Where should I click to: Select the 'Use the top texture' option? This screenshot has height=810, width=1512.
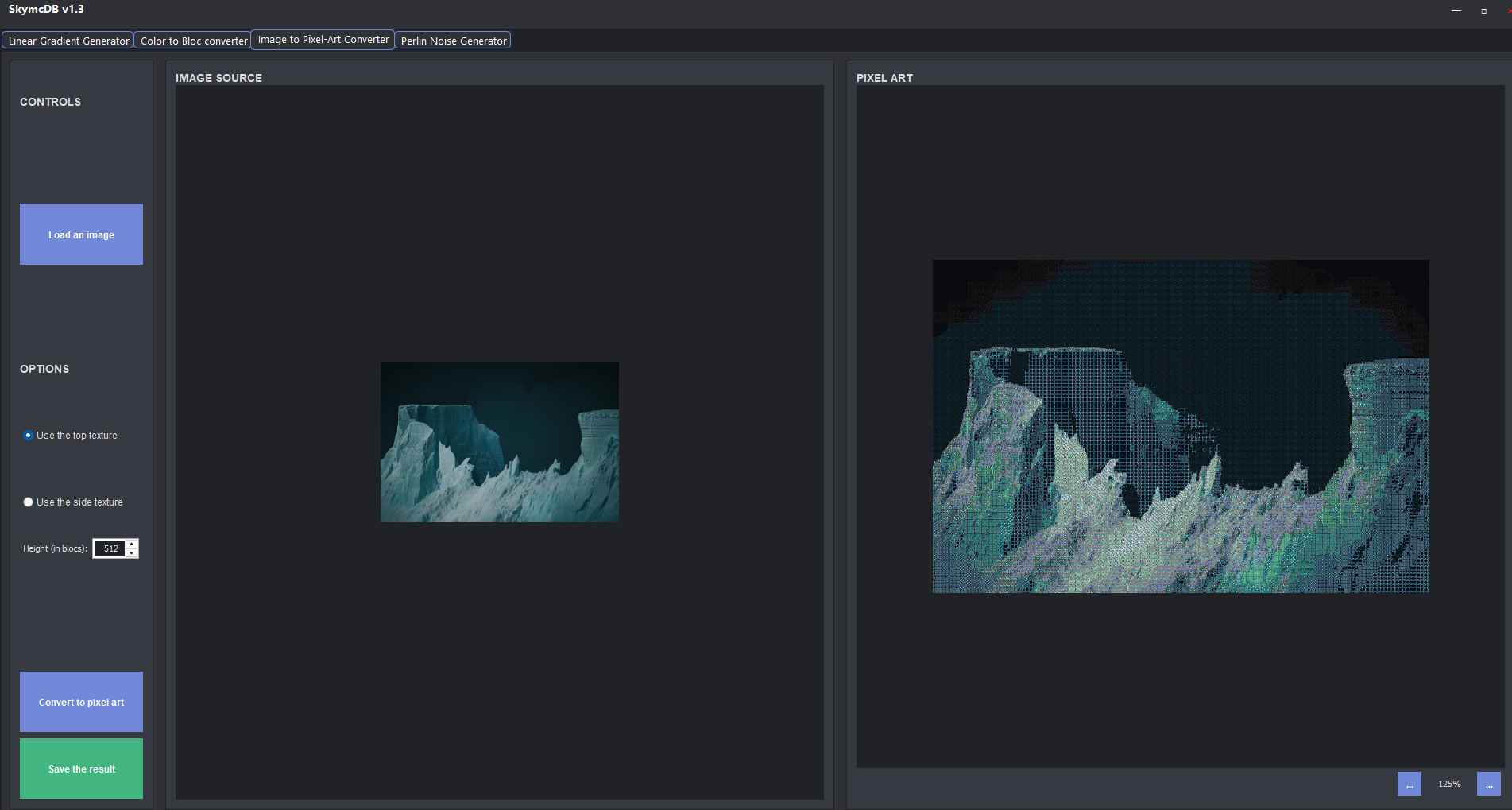[29, 436]
